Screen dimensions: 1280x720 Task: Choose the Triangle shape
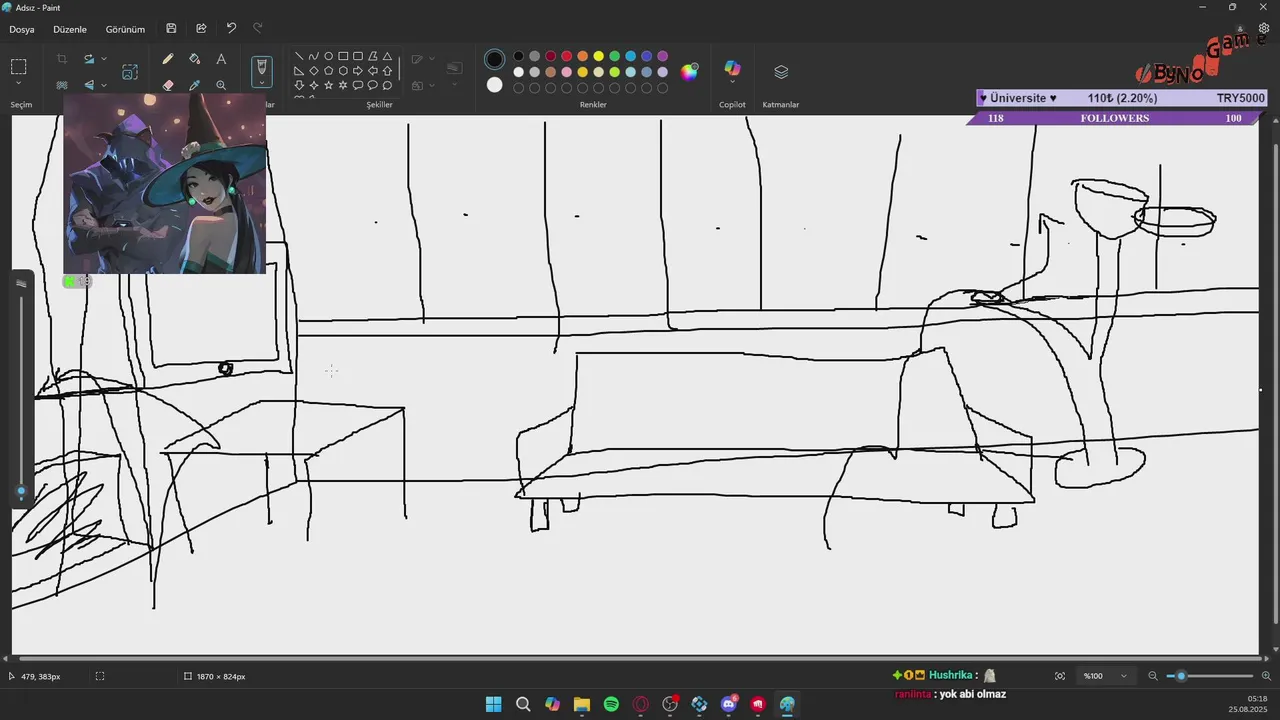click(387, 56)
